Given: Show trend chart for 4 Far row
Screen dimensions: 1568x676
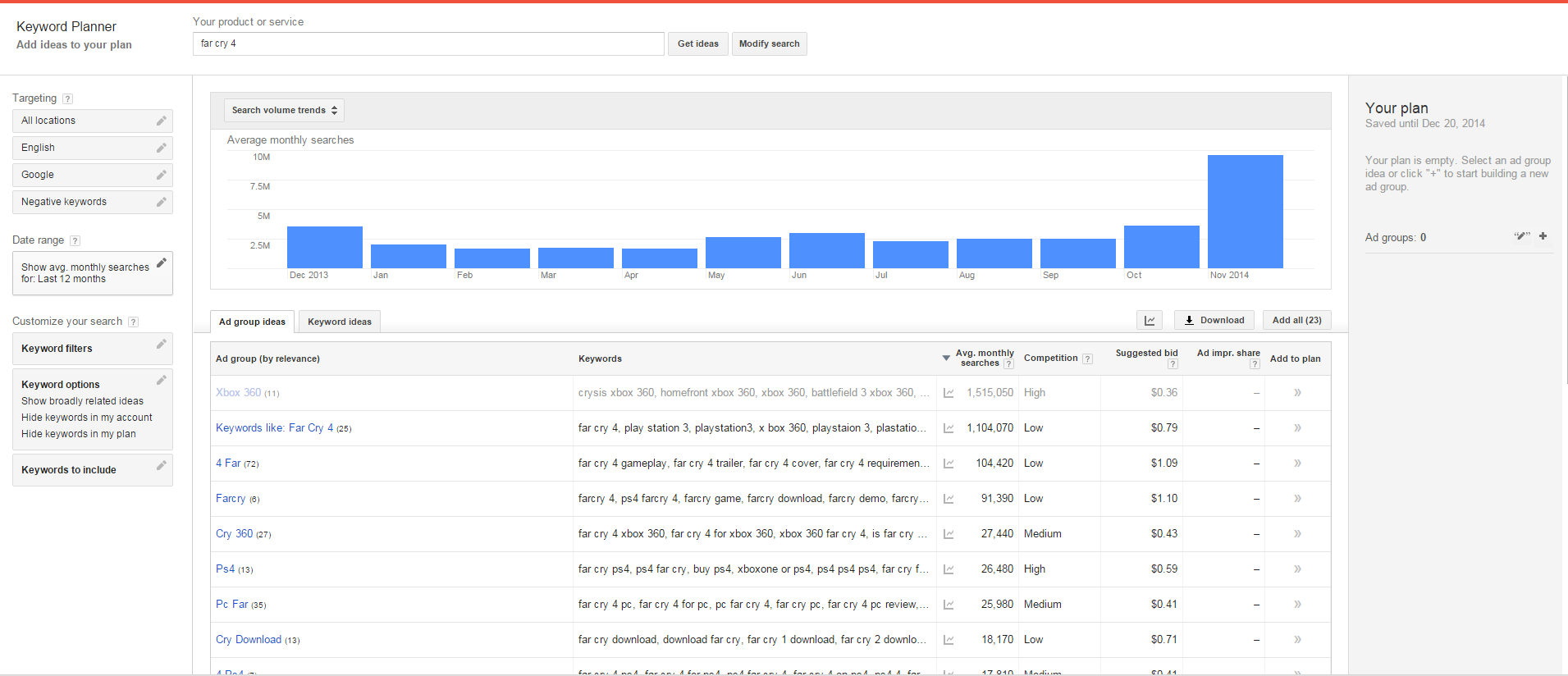Looking at the screenshot, I should point(949,464).
